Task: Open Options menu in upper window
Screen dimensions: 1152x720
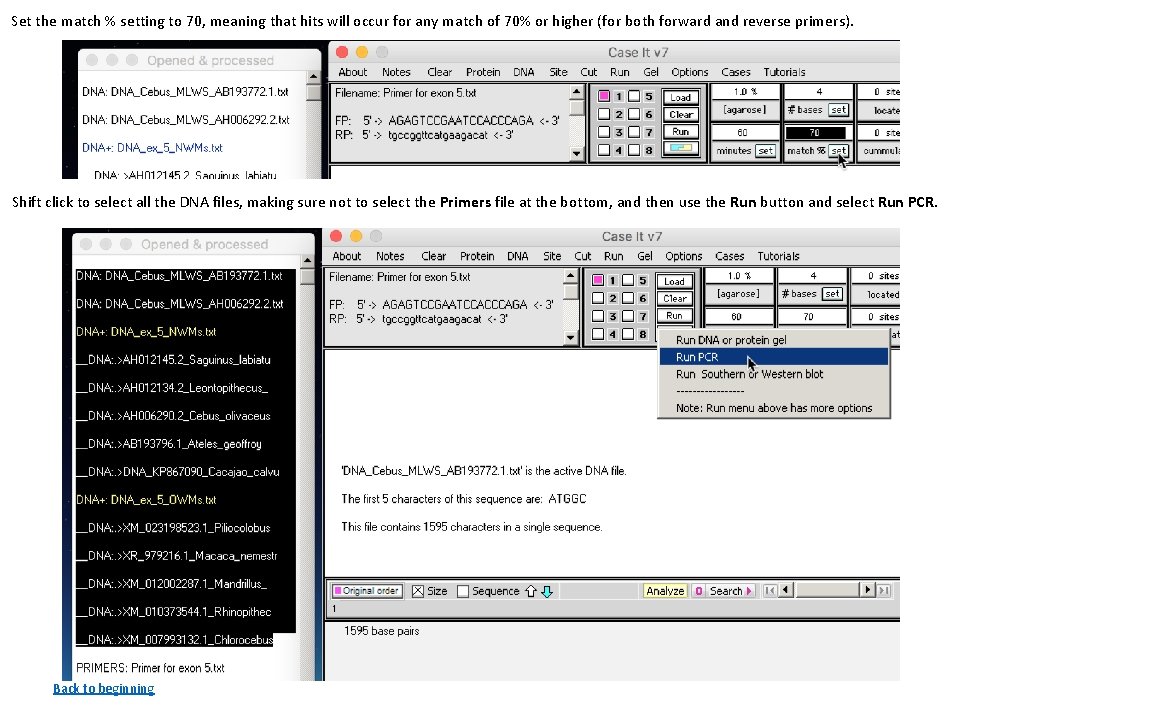Action: click(689, 72)
